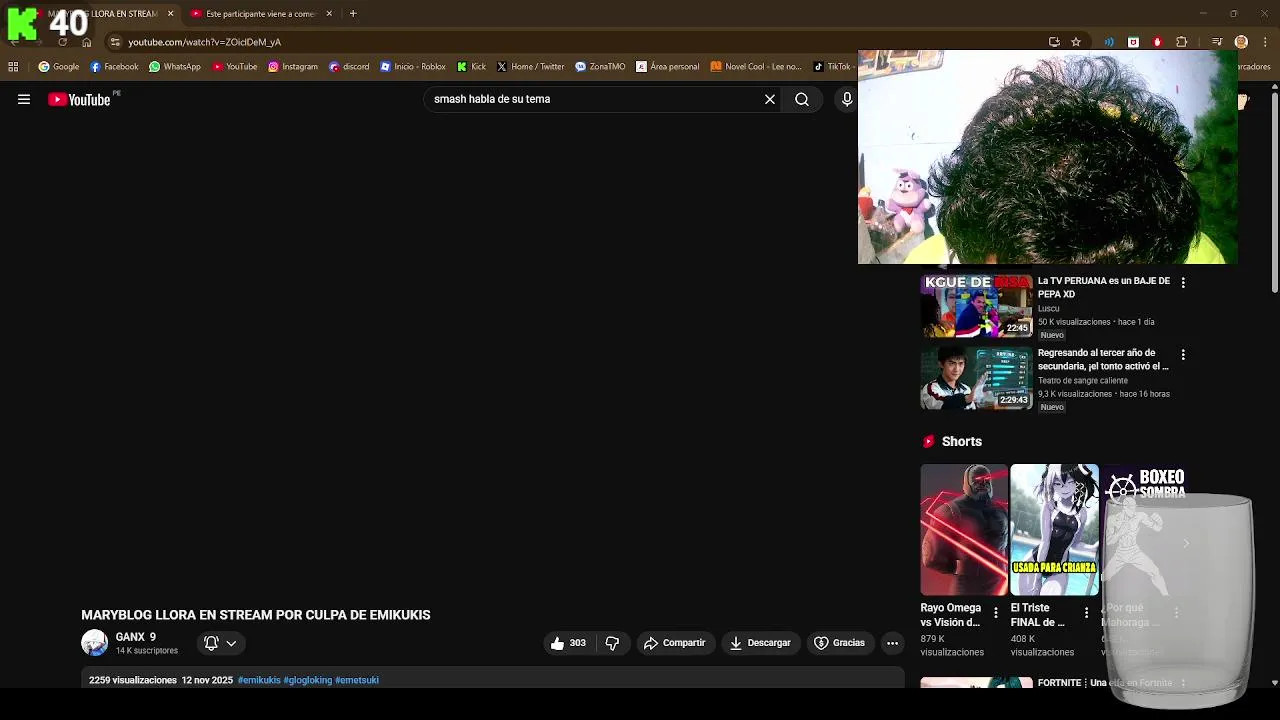Close the MARYBLOG LLORA EN STREAM tab
Screen dimensions: 1280x720
point(170,14)
